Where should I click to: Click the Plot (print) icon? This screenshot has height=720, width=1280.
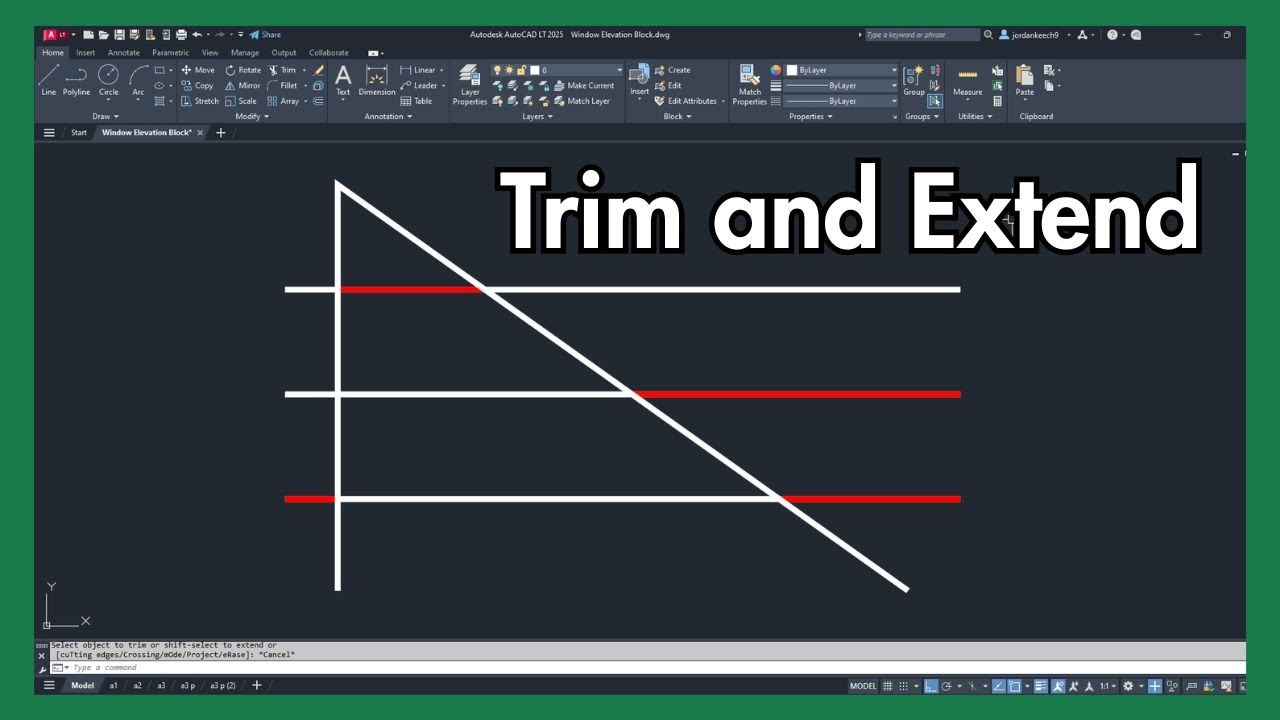coord(181,35)
